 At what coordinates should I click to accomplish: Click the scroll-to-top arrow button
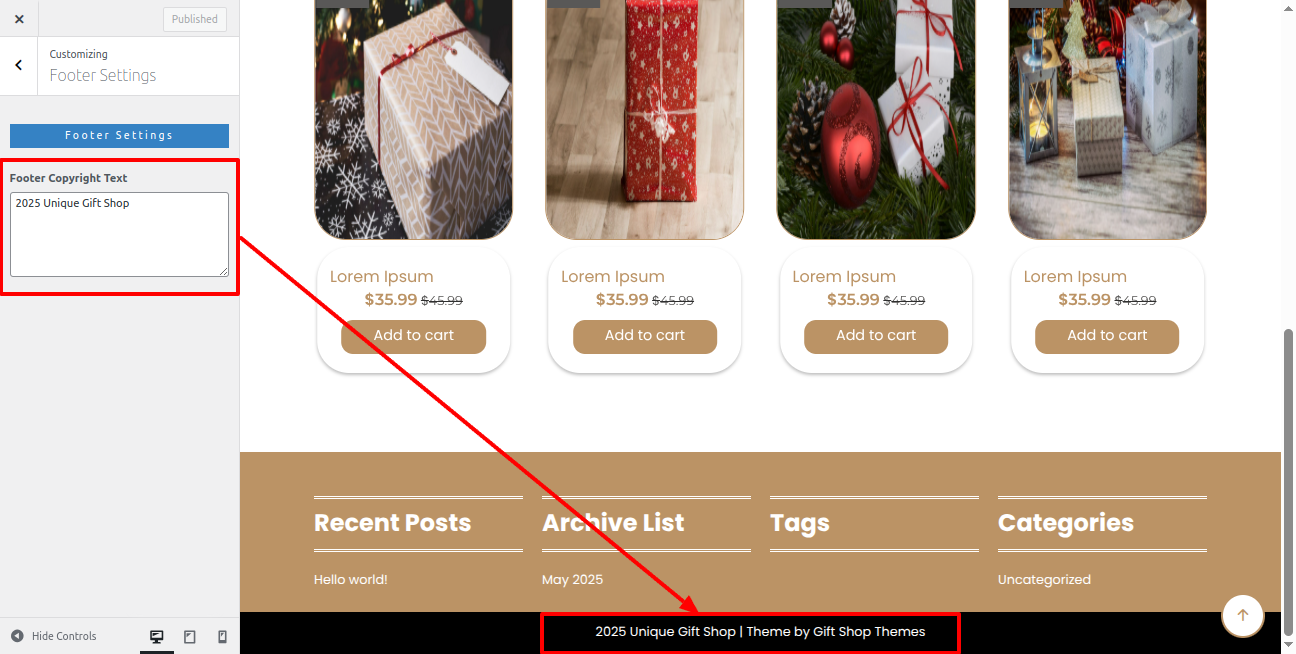pos(1243,615)
